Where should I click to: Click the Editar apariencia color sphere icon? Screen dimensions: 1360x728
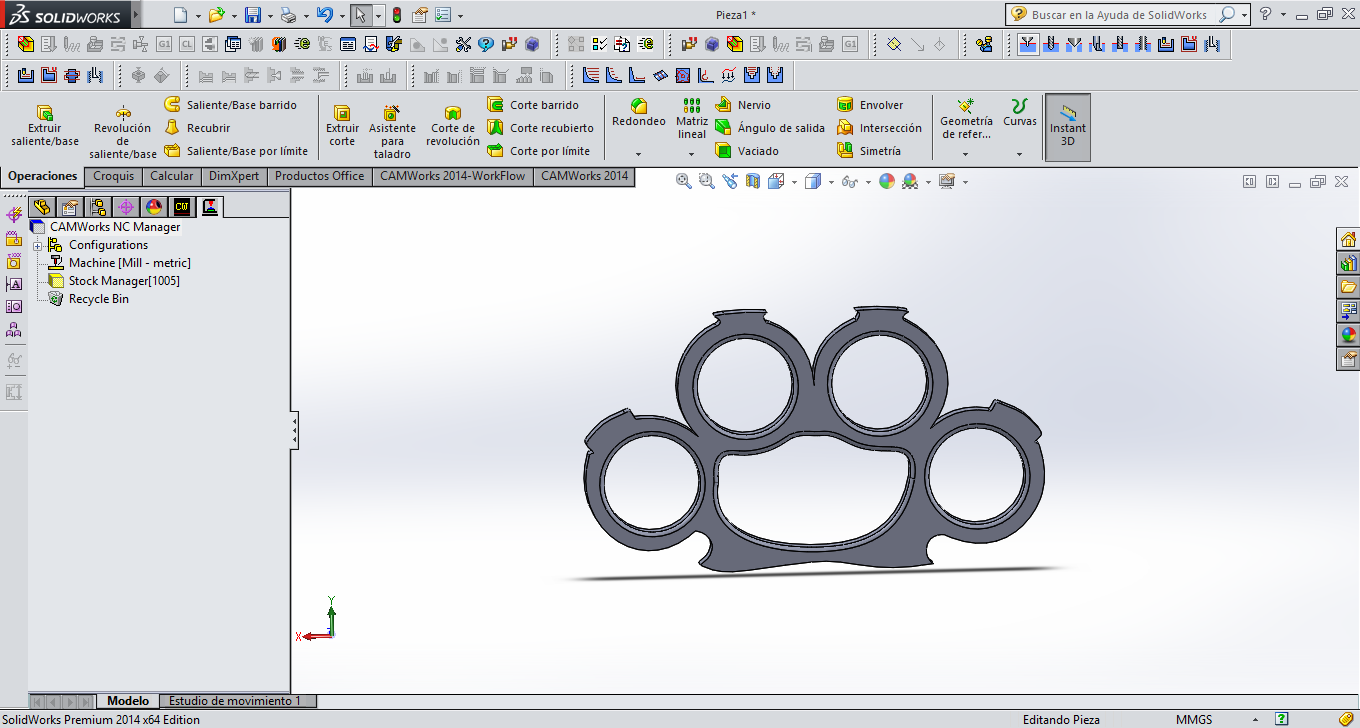884,182
